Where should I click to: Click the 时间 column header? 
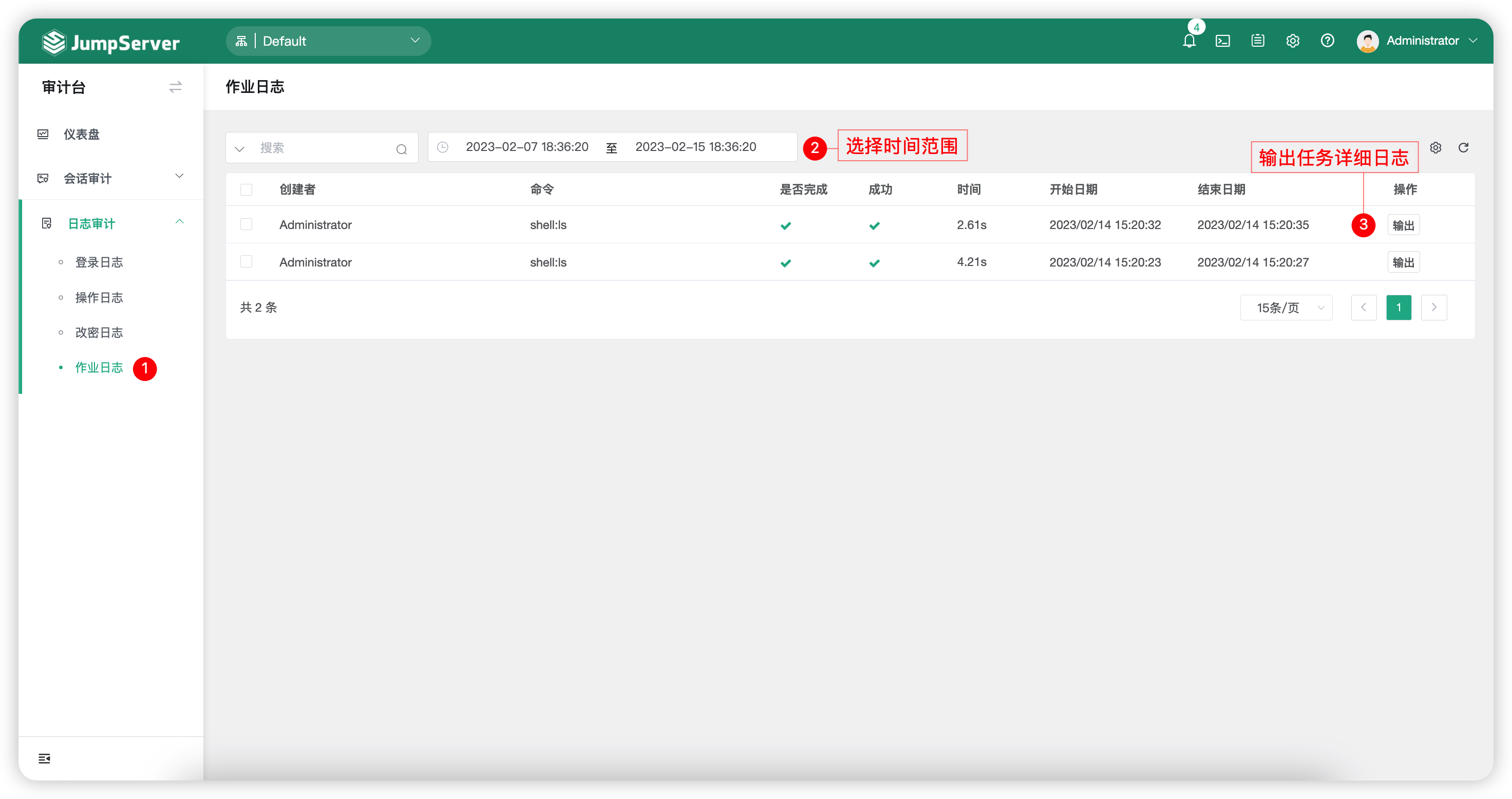click(x=969, y=189)
